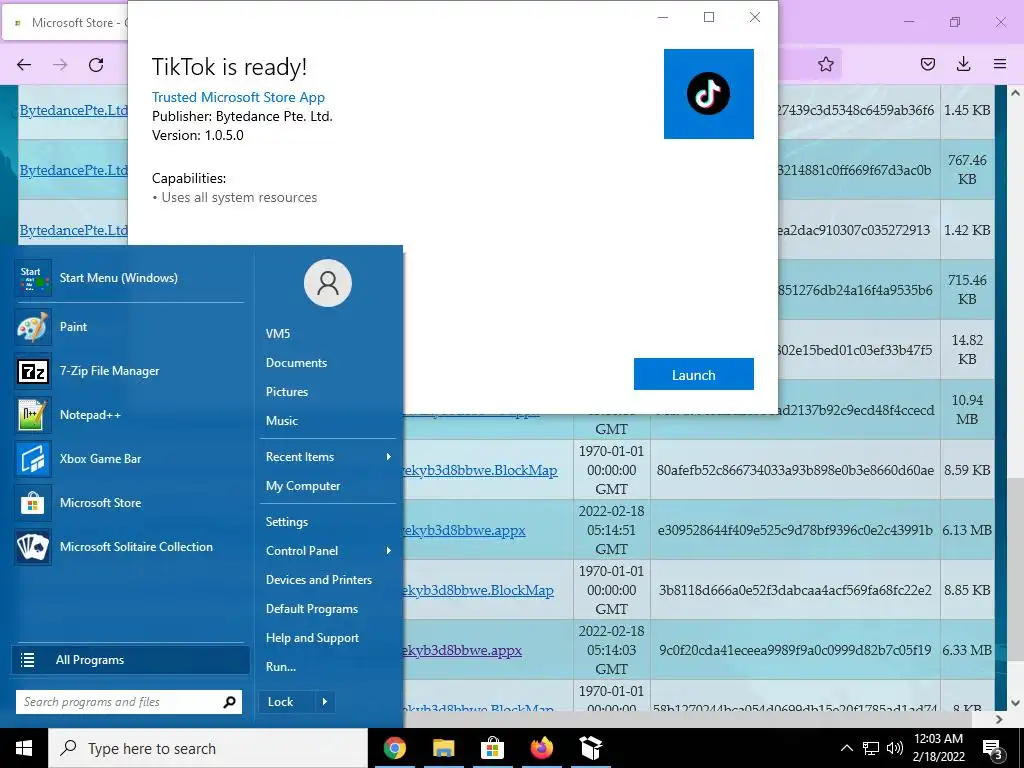This screenshot has width=1024, height=768.
Task: Open BytedancePte.Ltd link beside 1.45 KB row
Action: [73, 110]
